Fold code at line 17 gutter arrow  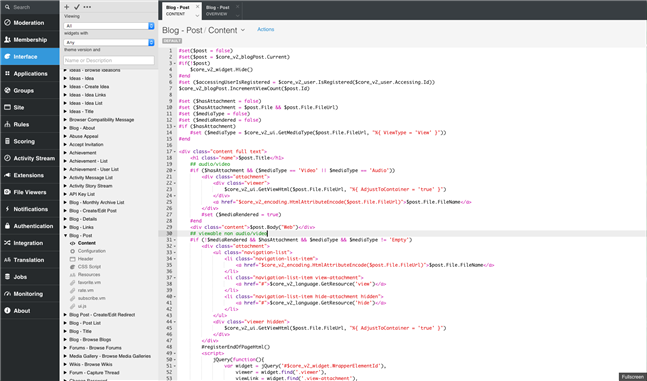(x=175, y=151)
